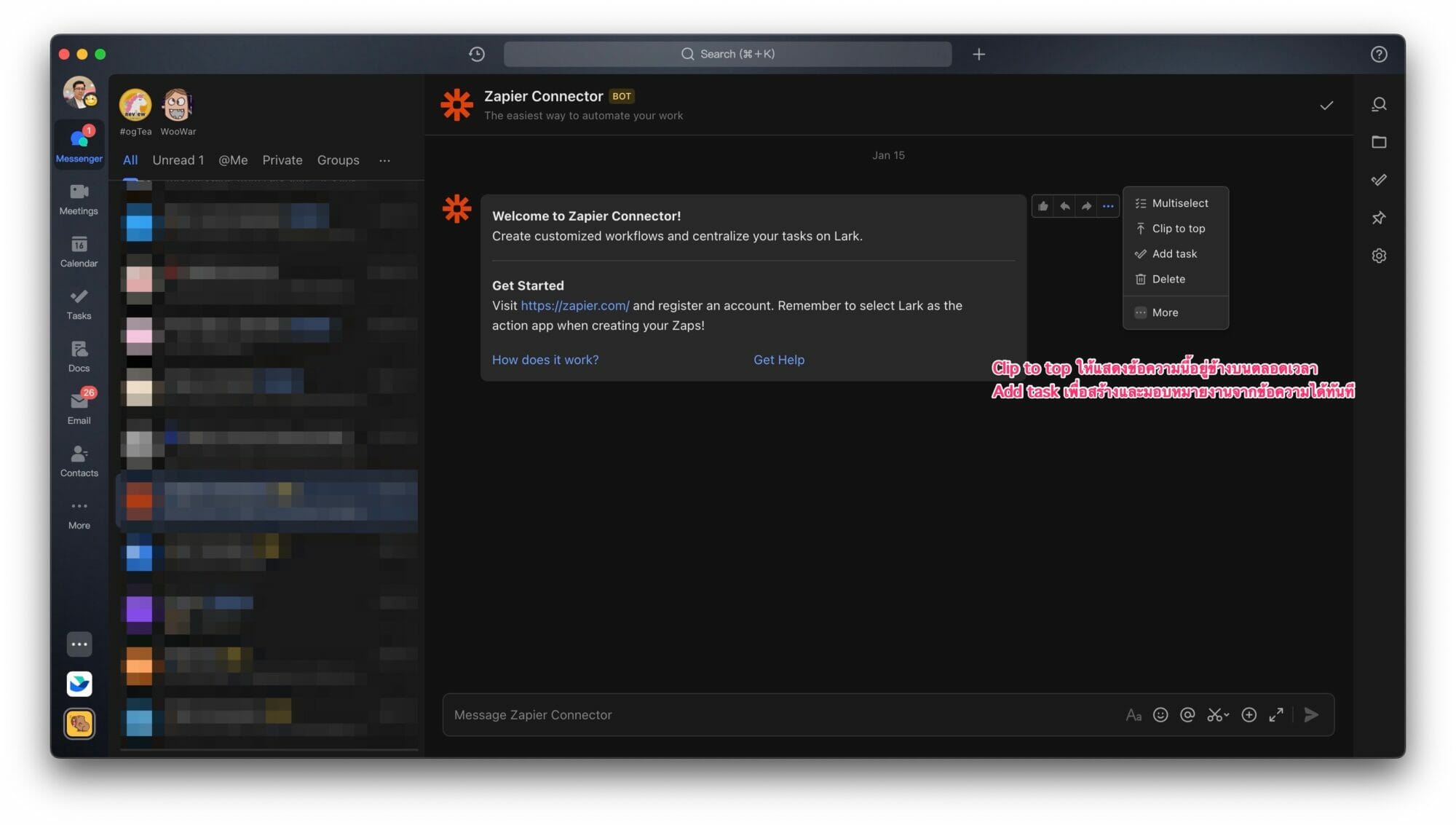Viewport: 1456px width, 825px height.
Task: Open Email with 26 unread badge
Action: pyautogui.click(x=79, y=406)
